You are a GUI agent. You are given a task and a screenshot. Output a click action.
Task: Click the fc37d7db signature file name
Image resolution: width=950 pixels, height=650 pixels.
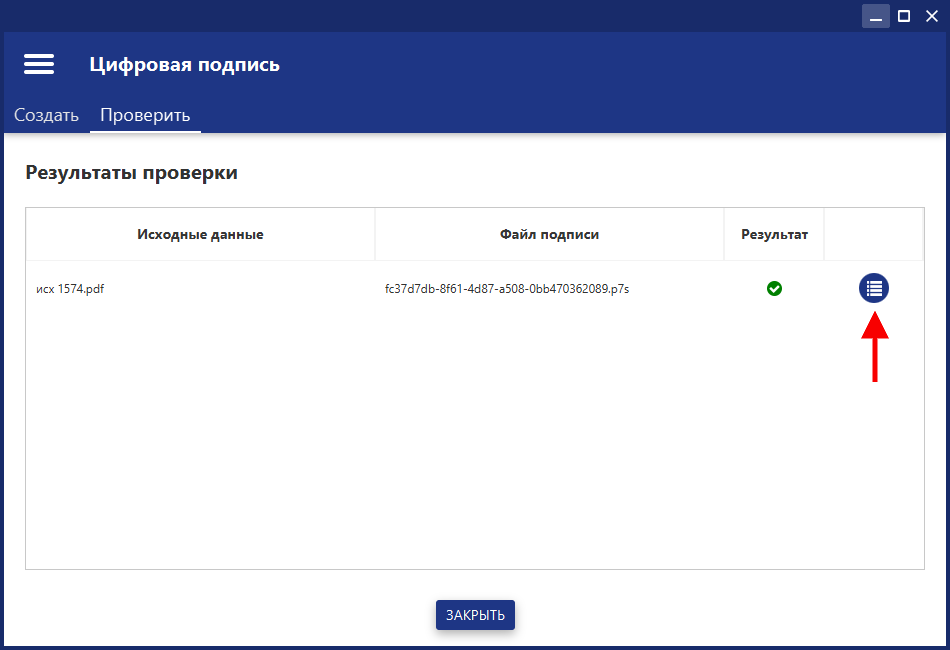tap(507, 288)
